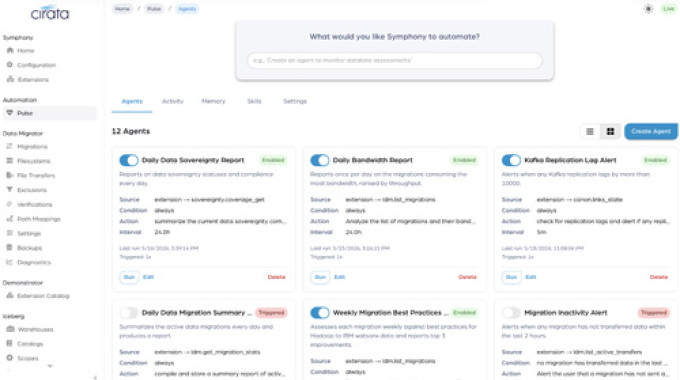Switch to the Activity tab
The height and width of the screenshot is (380, 680).
click(173, 101)
